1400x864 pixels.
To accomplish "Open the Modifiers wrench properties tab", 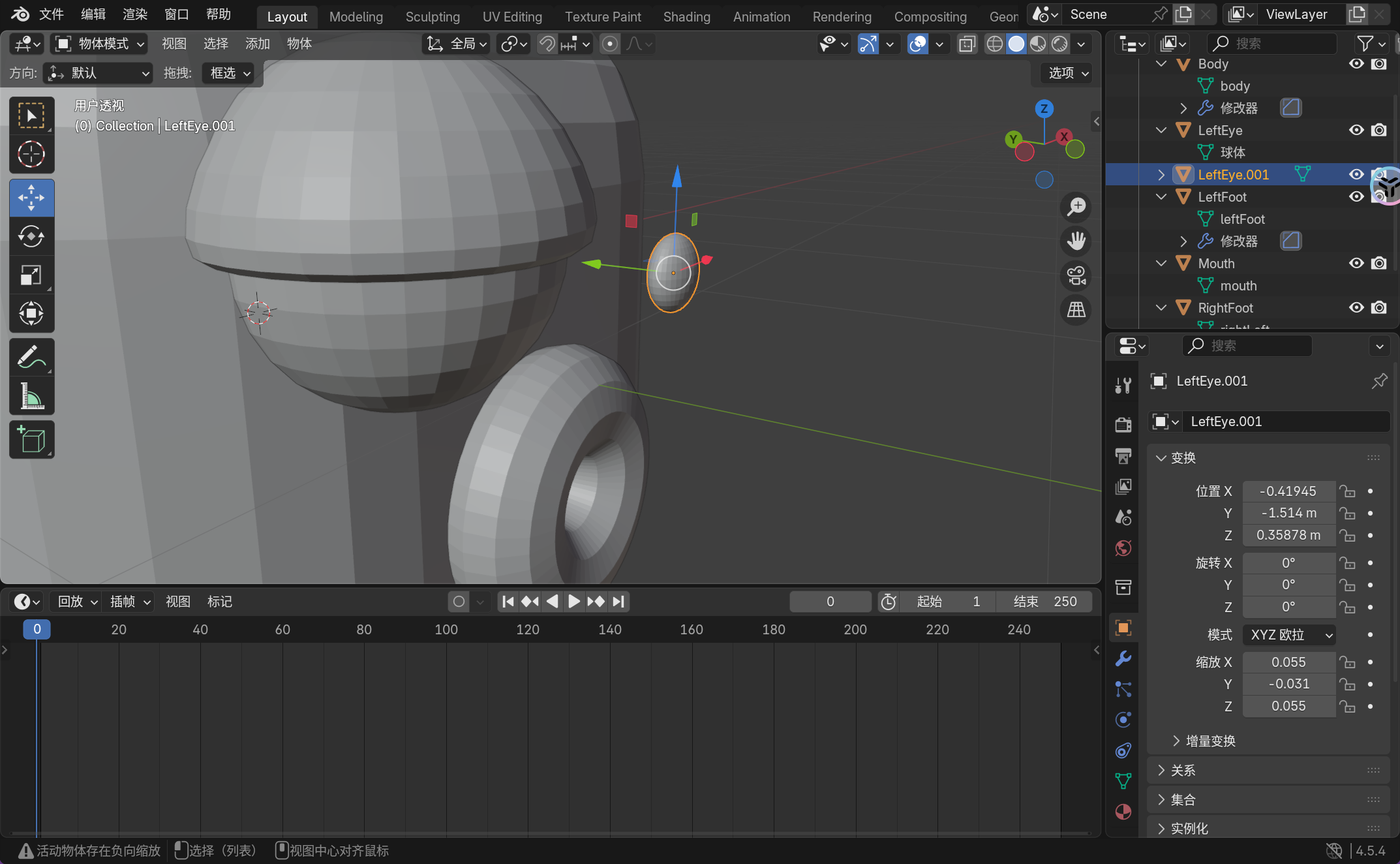I will pyautogui.click(x=1123, y=658).
